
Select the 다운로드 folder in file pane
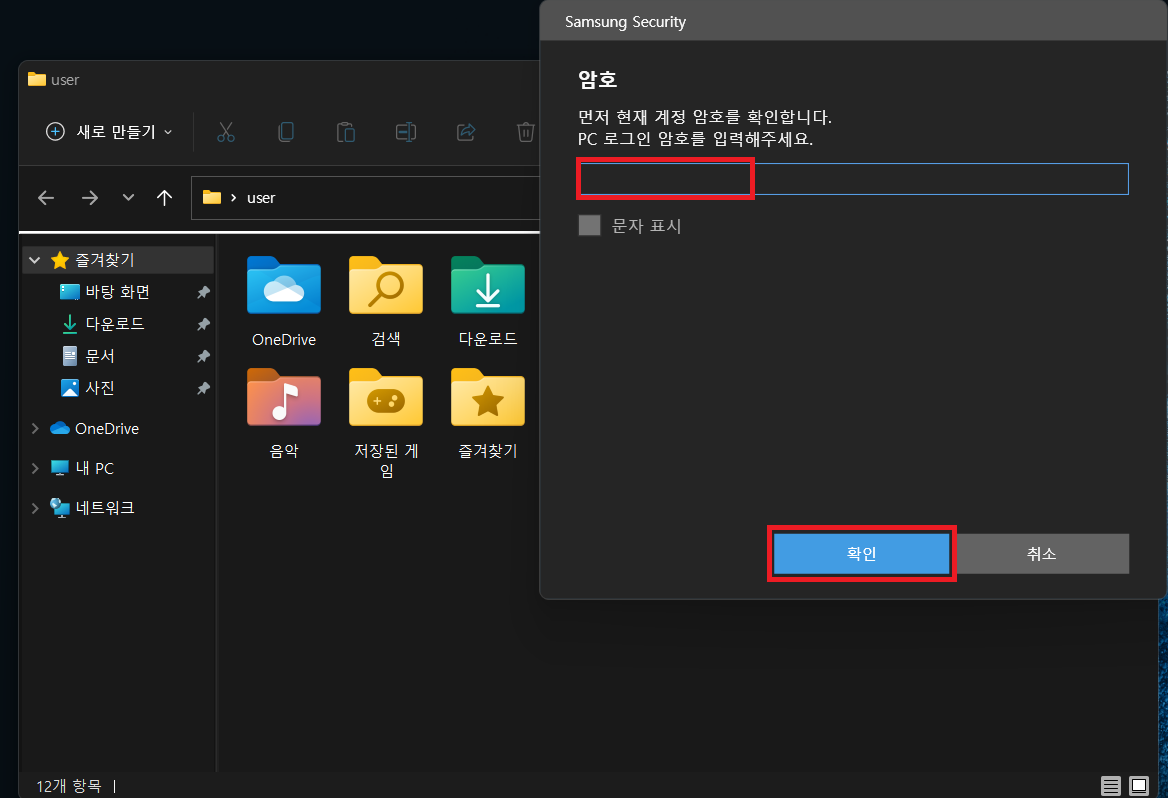tap(488, 286)
